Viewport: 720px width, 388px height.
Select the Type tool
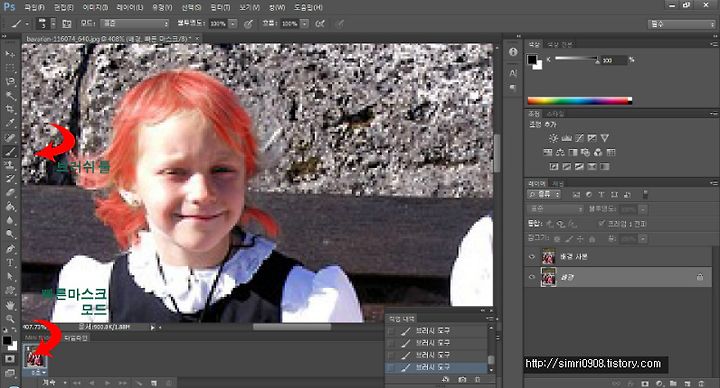[10, 263]
